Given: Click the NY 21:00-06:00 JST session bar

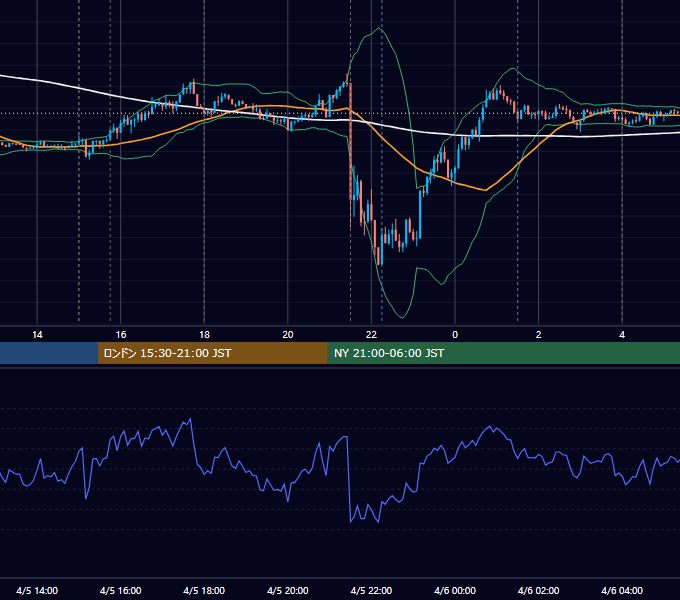Looking at the screenshot, I should pos(503,353).
